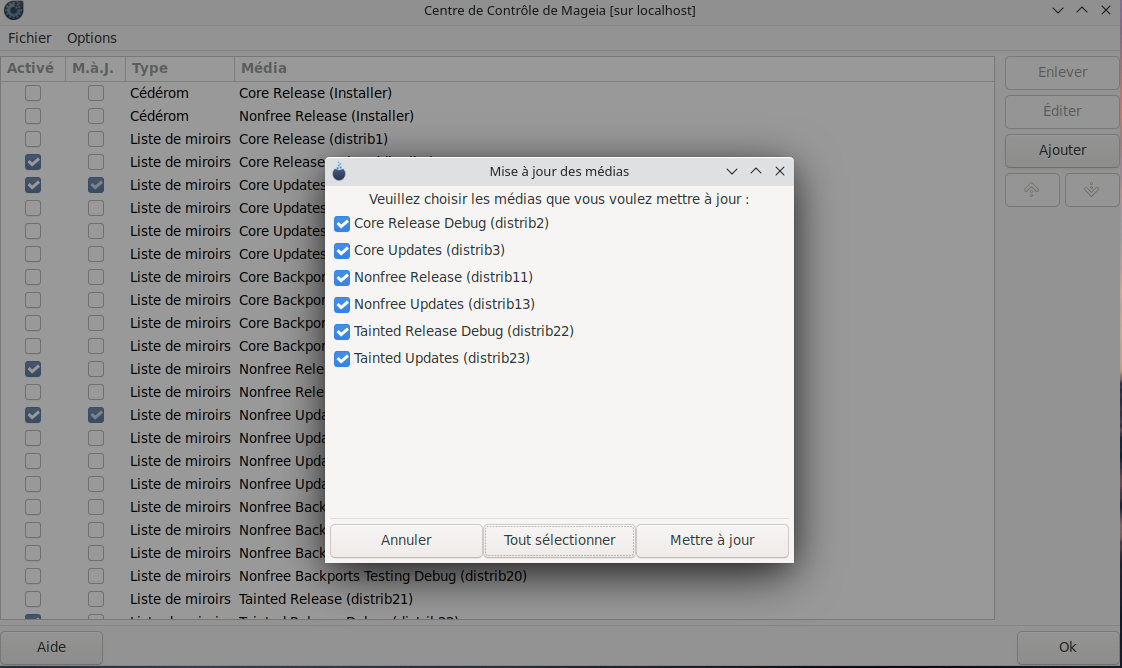
Task: Toggle Activé for Nonfree Backports Testing Debug (distrib20)
Action: click(x=33, y=576)
